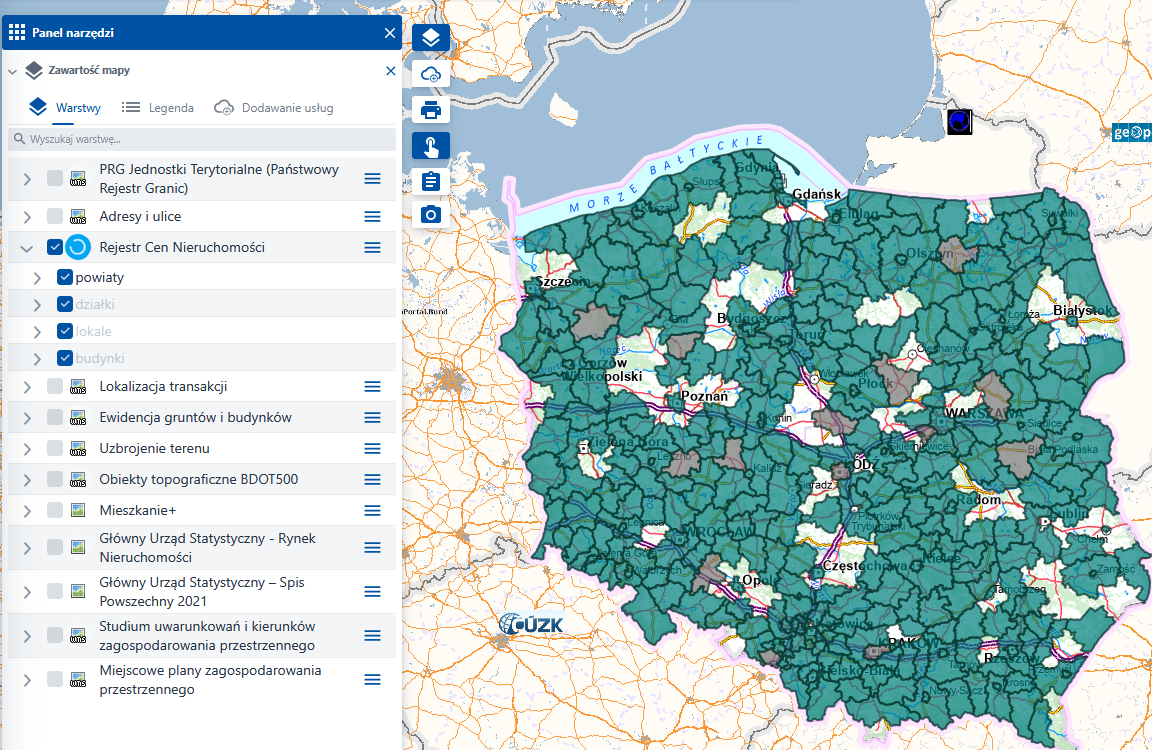Click the printer icon to print map
This screenshot has height=750, width=1152.
click(431, 110)
